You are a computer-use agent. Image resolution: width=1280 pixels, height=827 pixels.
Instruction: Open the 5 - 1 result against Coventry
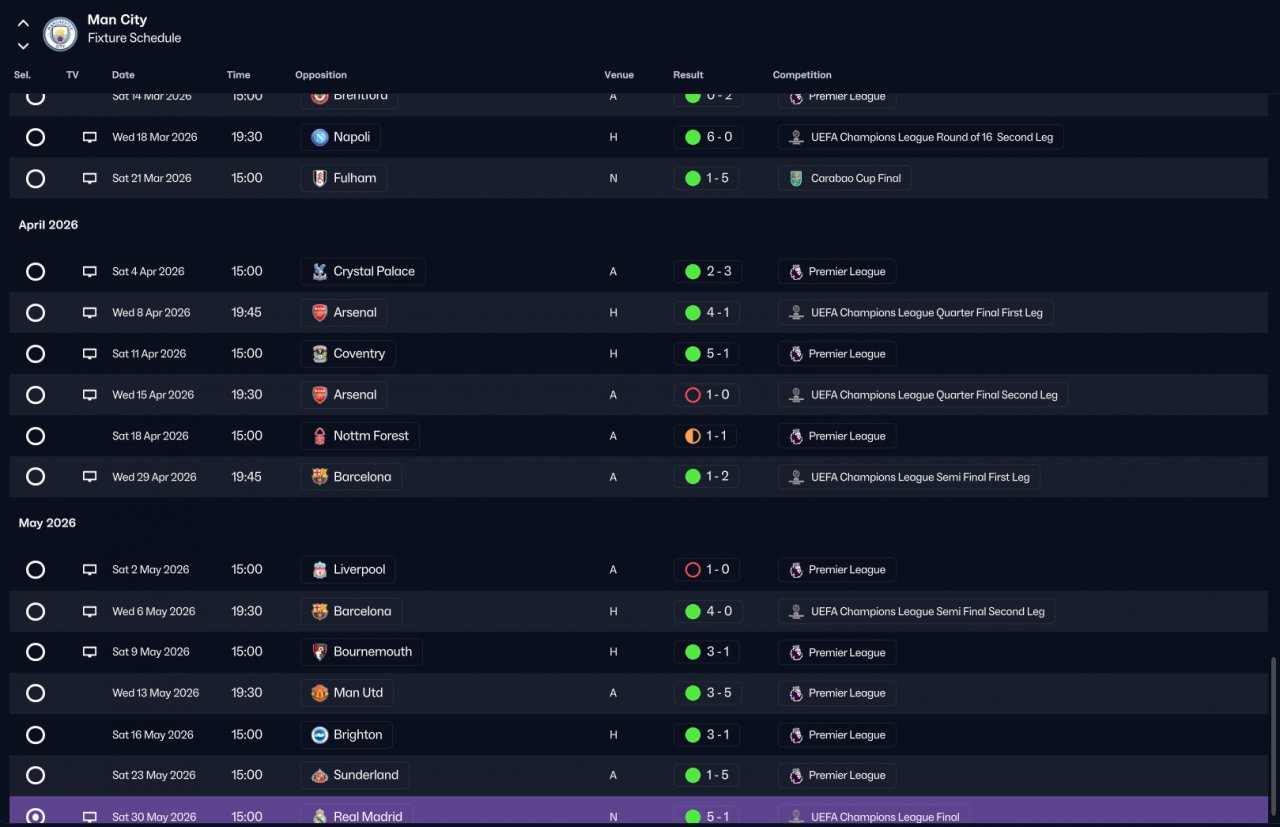tap(708, 353)
